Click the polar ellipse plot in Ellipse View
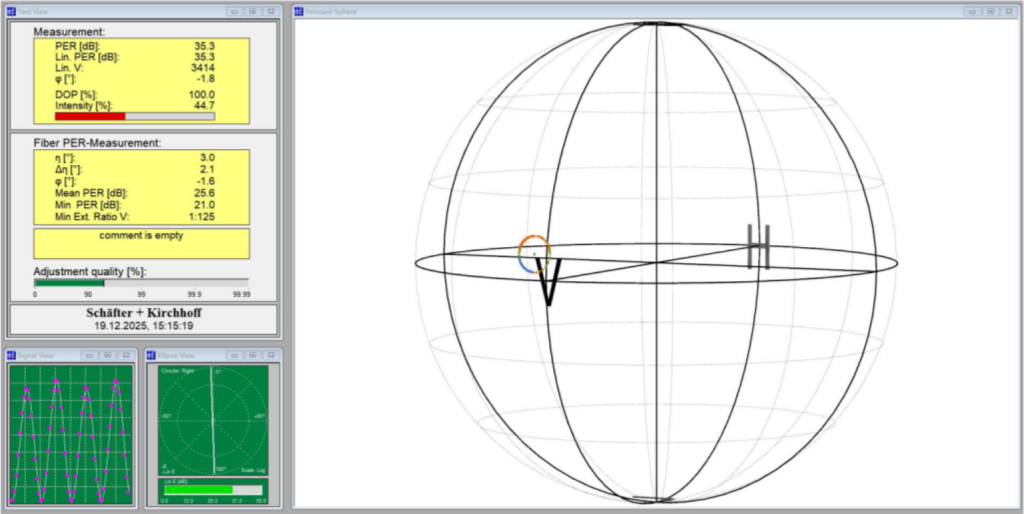The width and height of the screenshot is (1024, 514). (213, 421)
